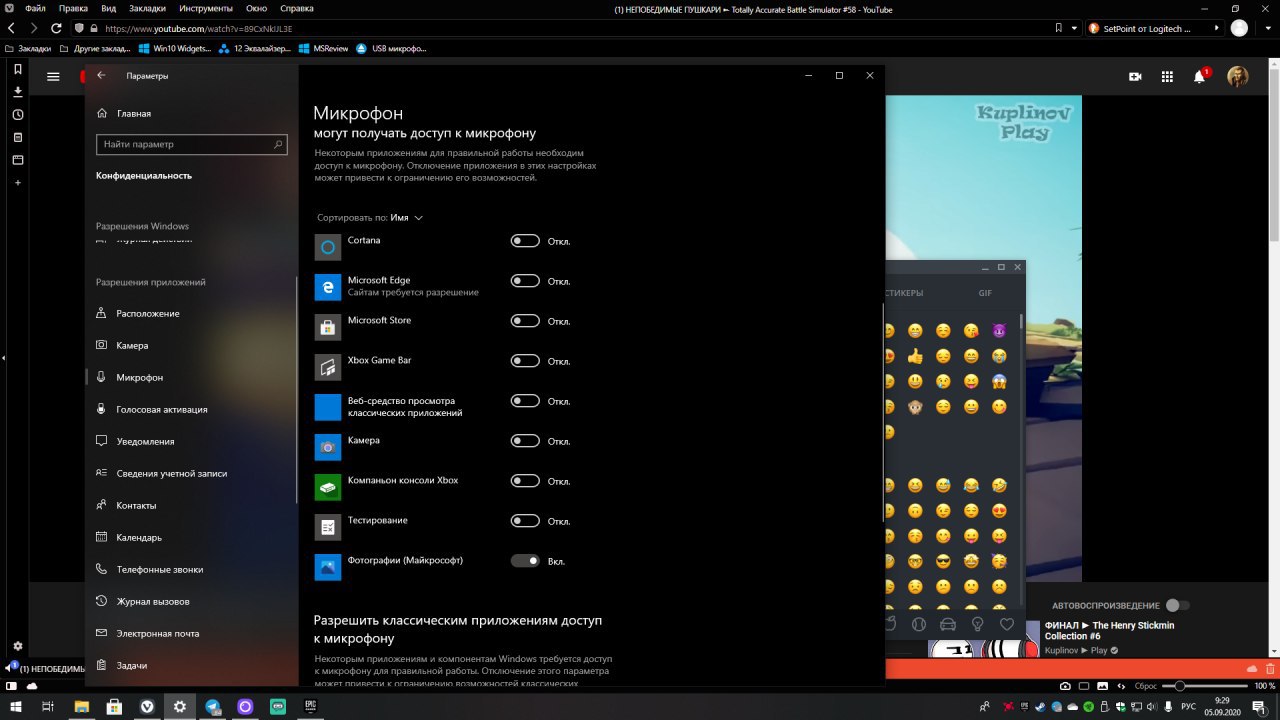Go back with the Settings window arrow
The height and width of the screenshot is (720, 1280).
coord(101,76)
